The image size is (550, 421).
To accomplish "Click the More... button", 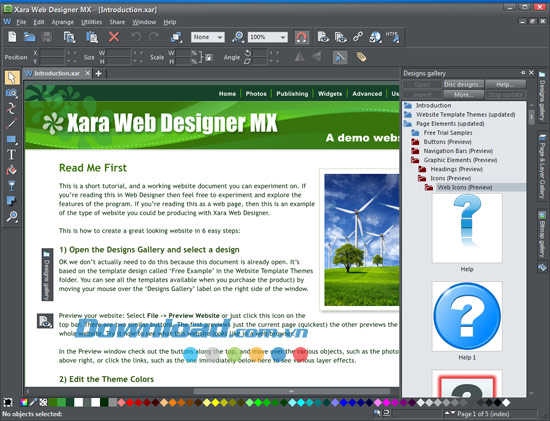I will pyautogui.click(x=464, y=94).
